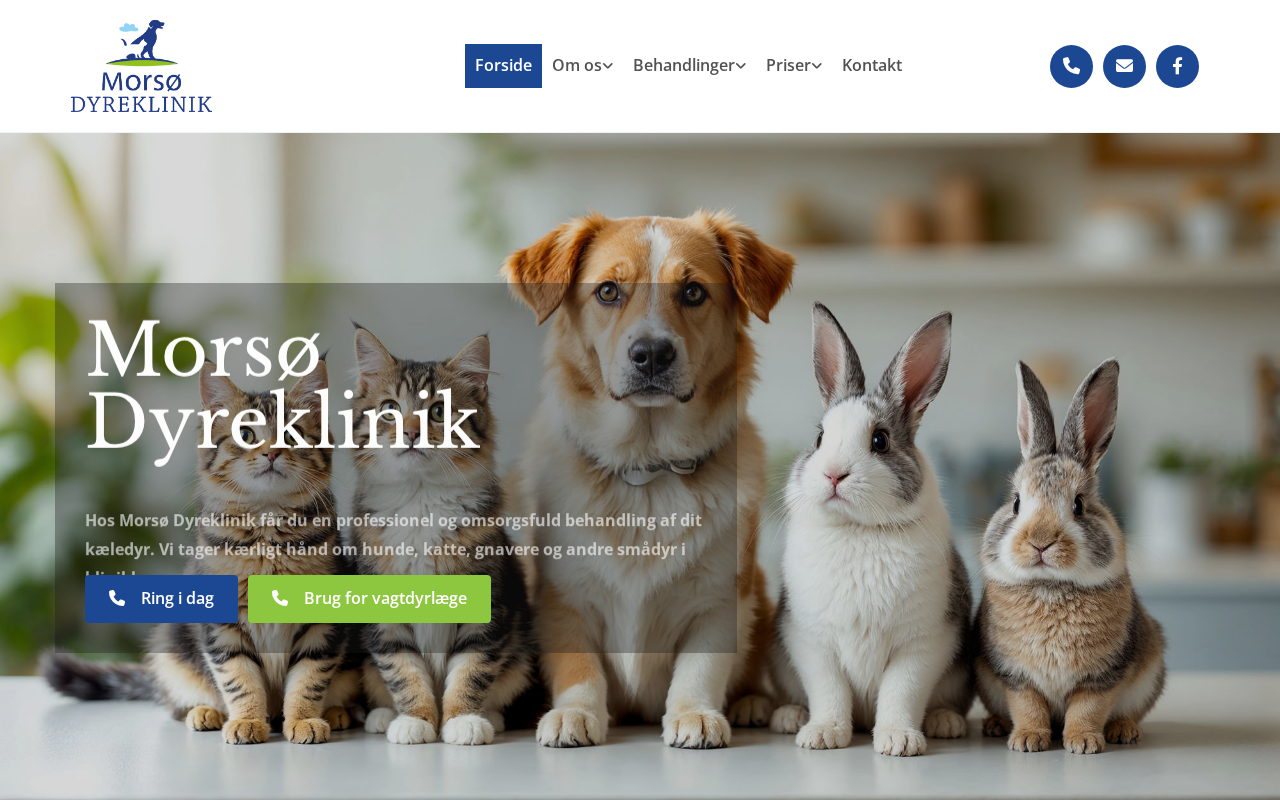Open the Facebook icon in header

pos(1177,66)
